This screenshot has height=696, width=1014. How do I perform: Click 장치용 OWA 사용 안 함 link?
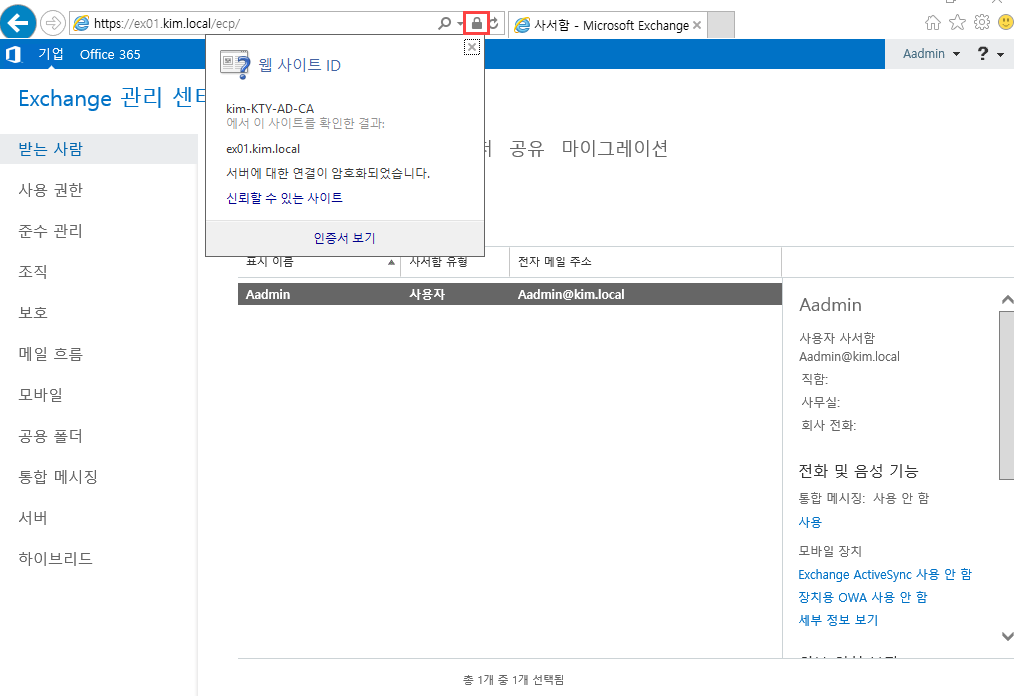[x=863, y=597]
